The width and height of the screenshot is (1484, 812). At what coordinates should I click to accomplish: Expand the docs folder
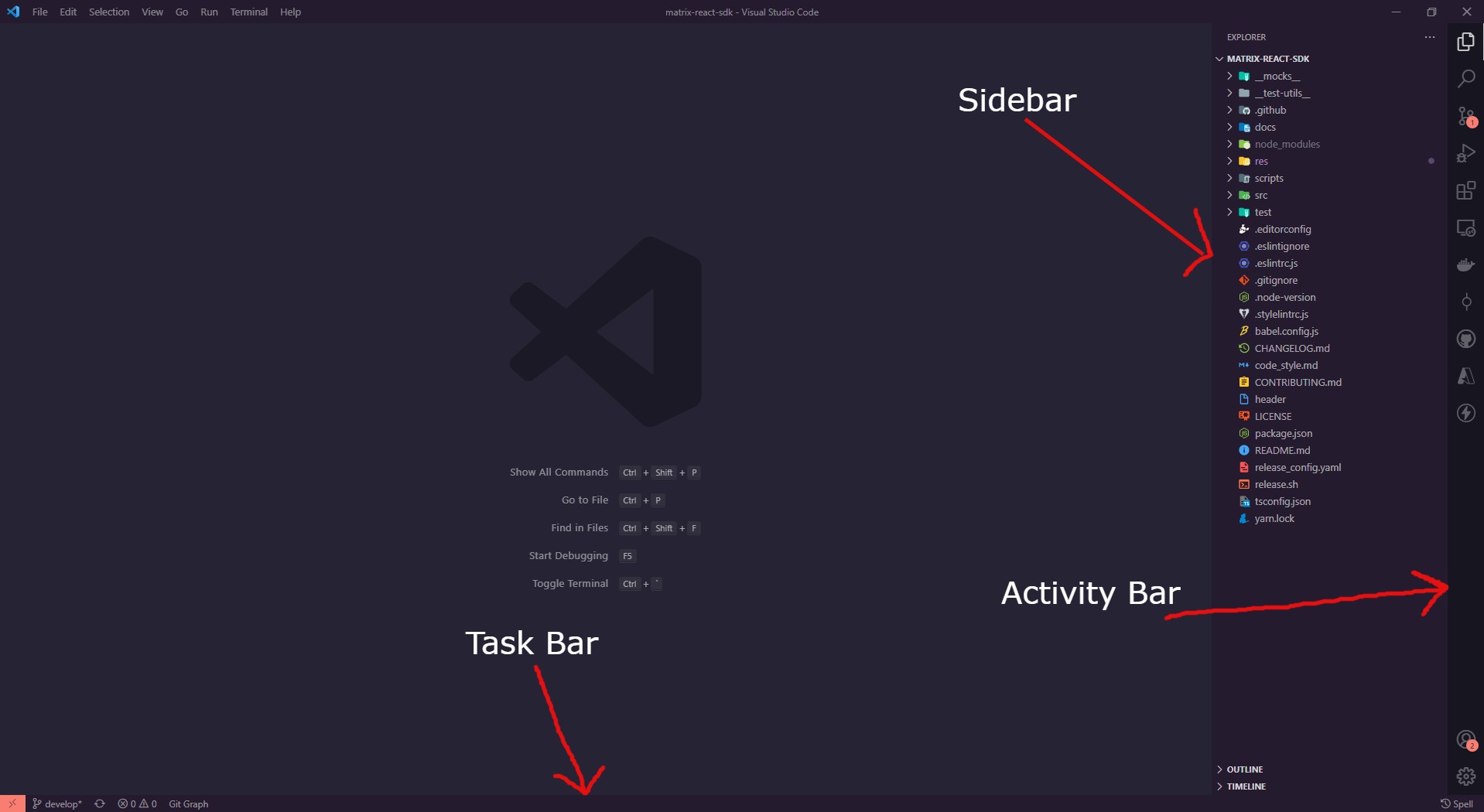coord(1329,127)
